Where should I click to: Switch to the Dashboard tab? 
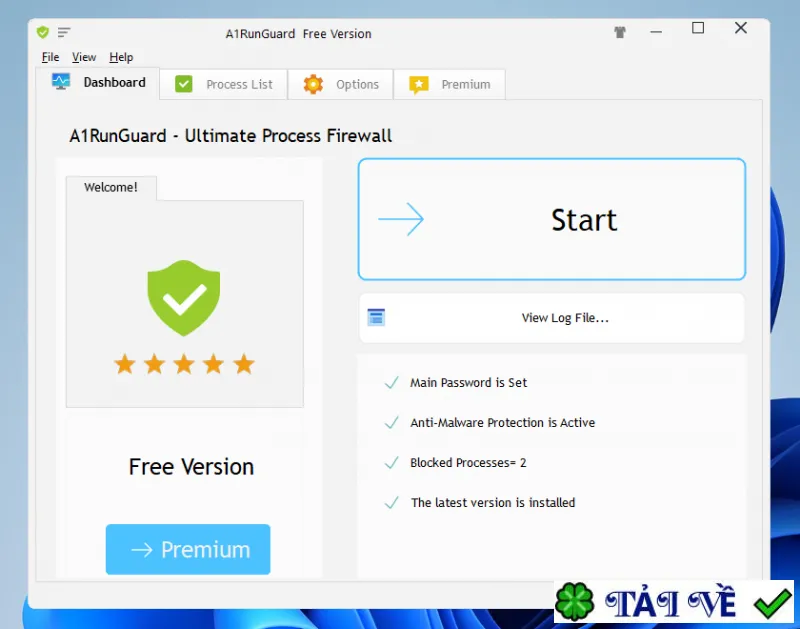point(98,83)
